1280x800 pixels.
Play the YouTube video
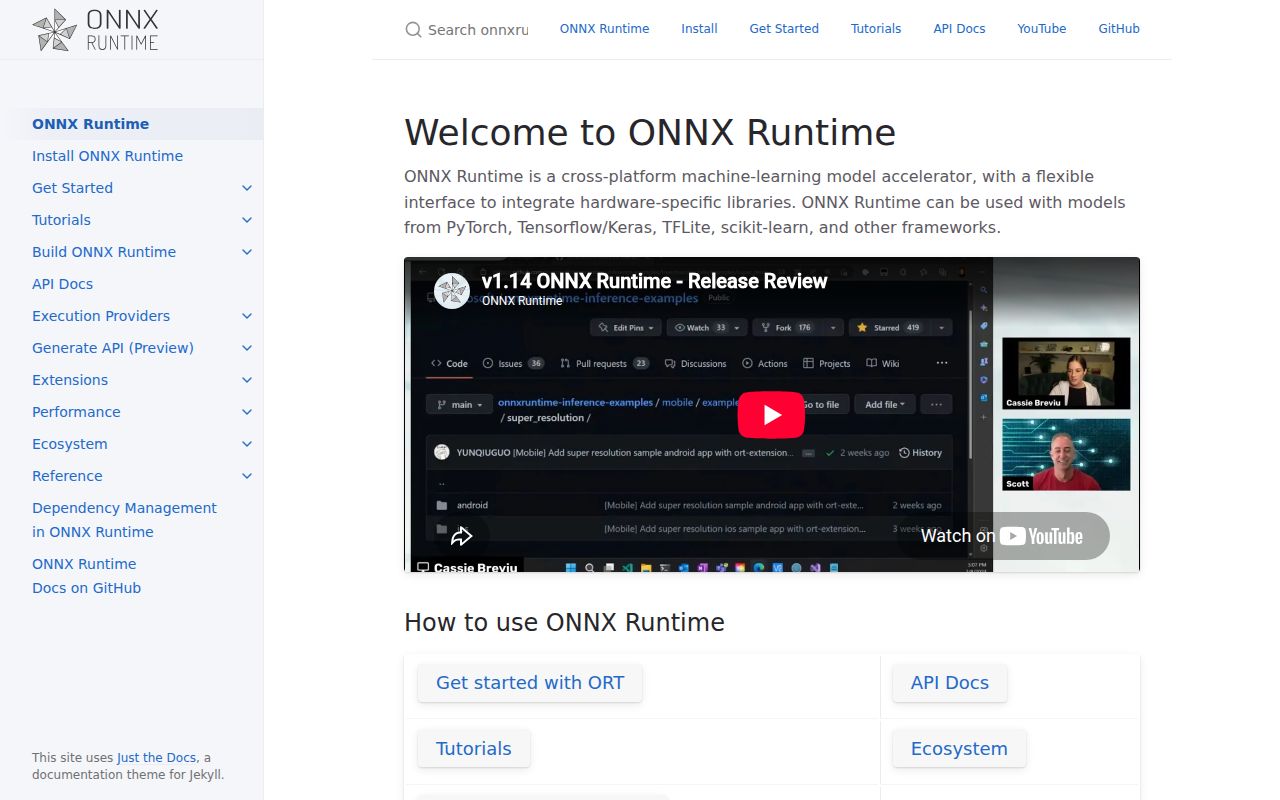click(771, 415)
